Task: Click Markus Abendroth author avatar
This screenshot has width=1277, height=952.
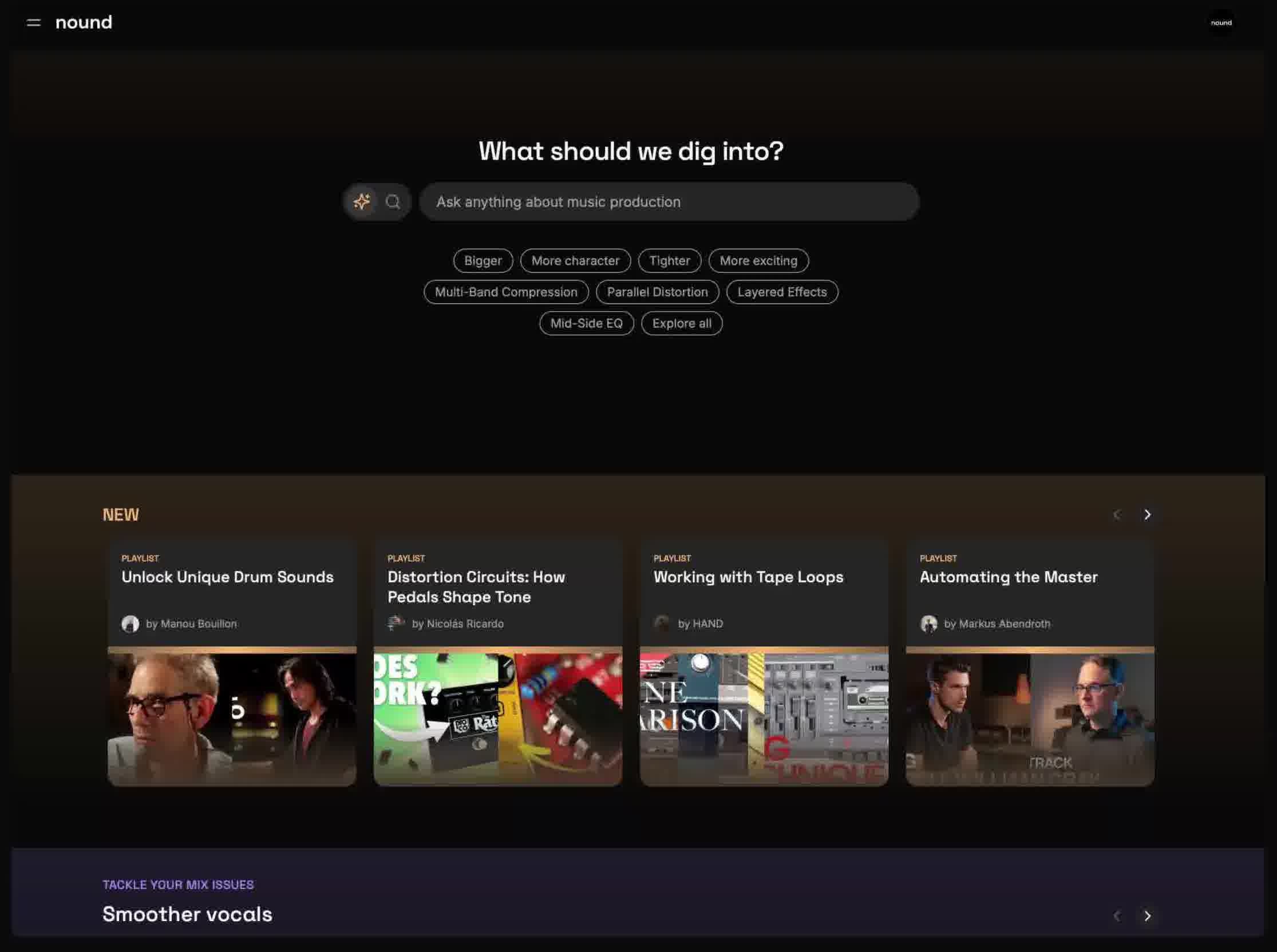Action: (x=928, y=624)
